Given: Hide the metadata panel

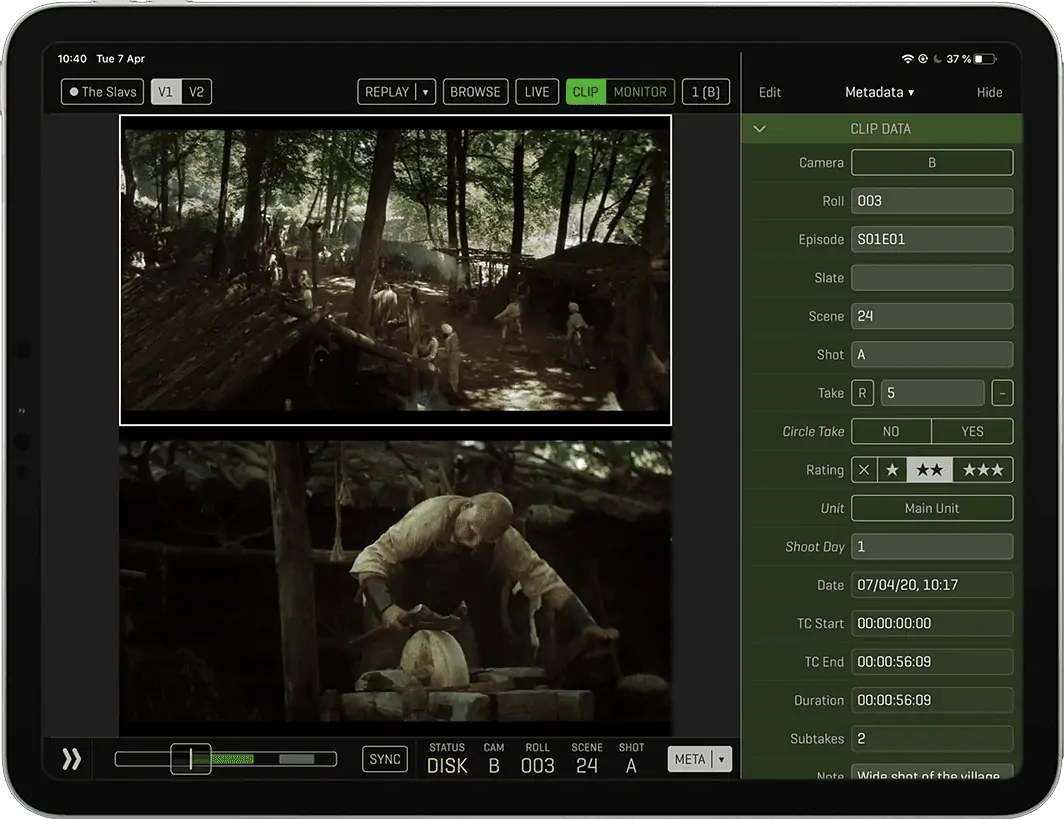Looking at the screenshot, I should 989,92.
